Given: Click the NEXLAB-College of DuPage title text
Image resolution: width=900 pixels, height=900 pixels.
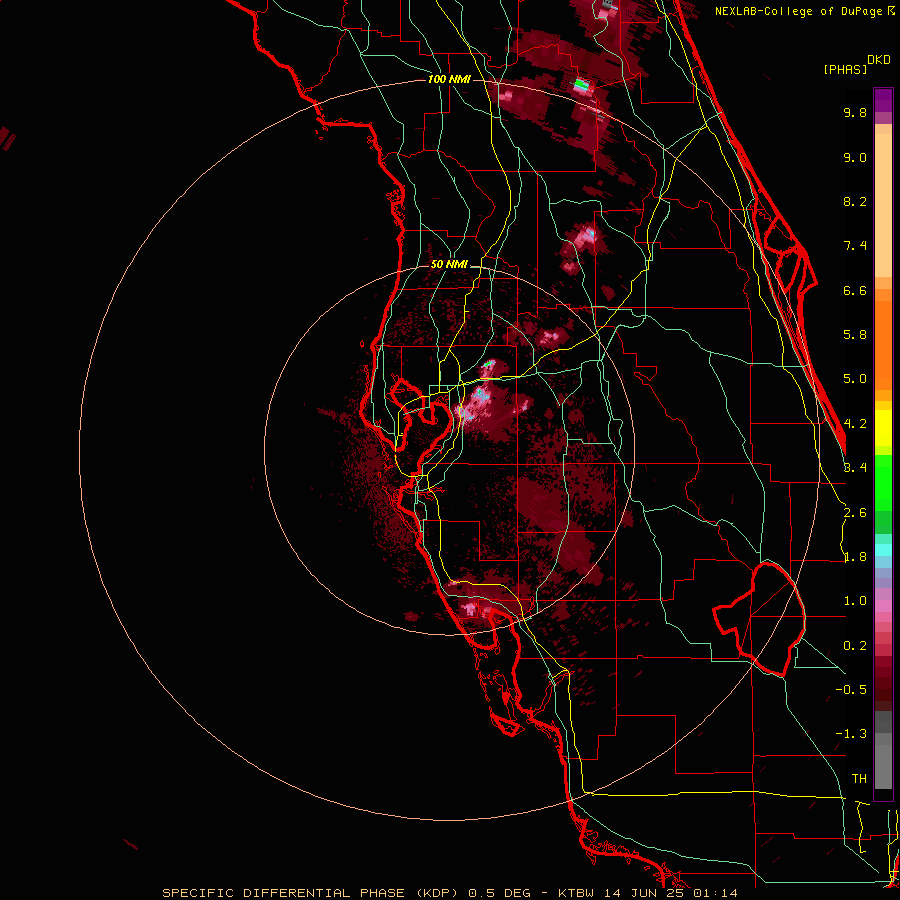Looking at the screenshot, I should click(804, 11).
